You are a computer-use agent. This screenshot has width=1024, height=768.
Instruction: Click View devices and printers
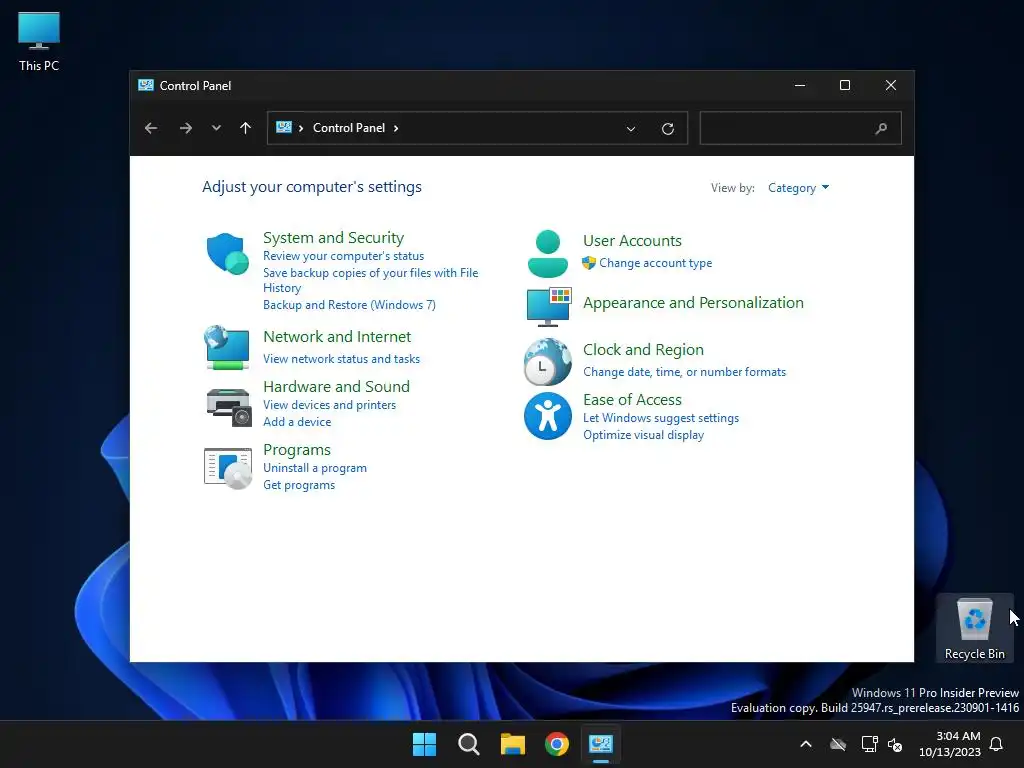(x=329, y=405)
